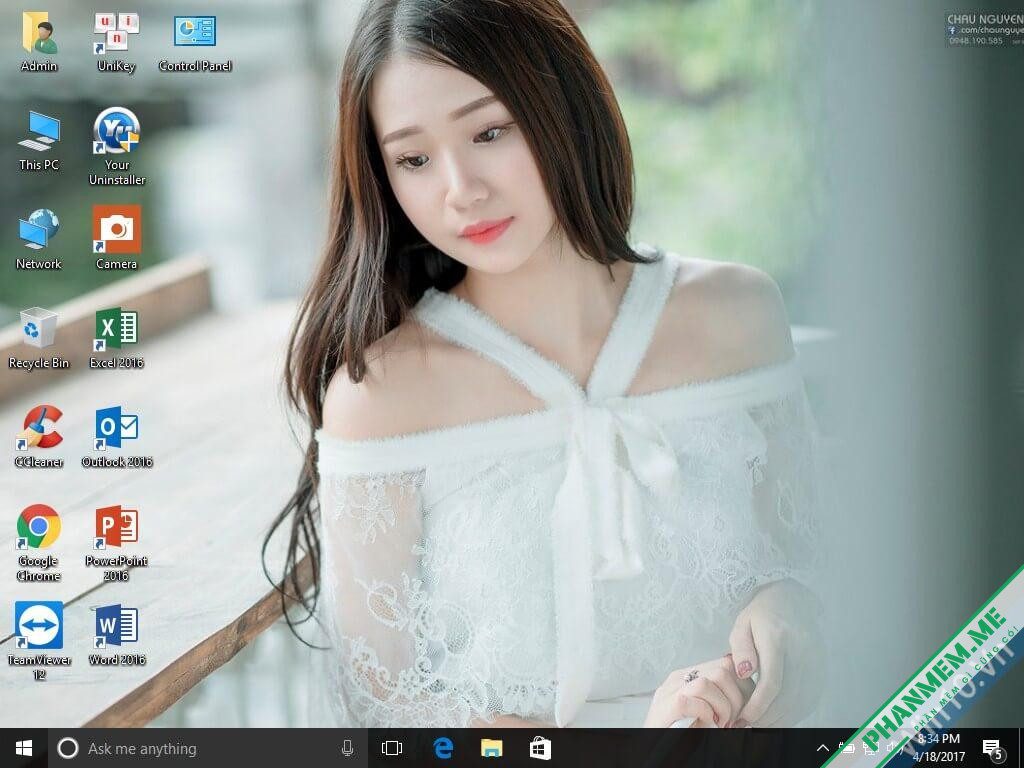Open the Windows Store taskbar icon

(x=540, y=748)
